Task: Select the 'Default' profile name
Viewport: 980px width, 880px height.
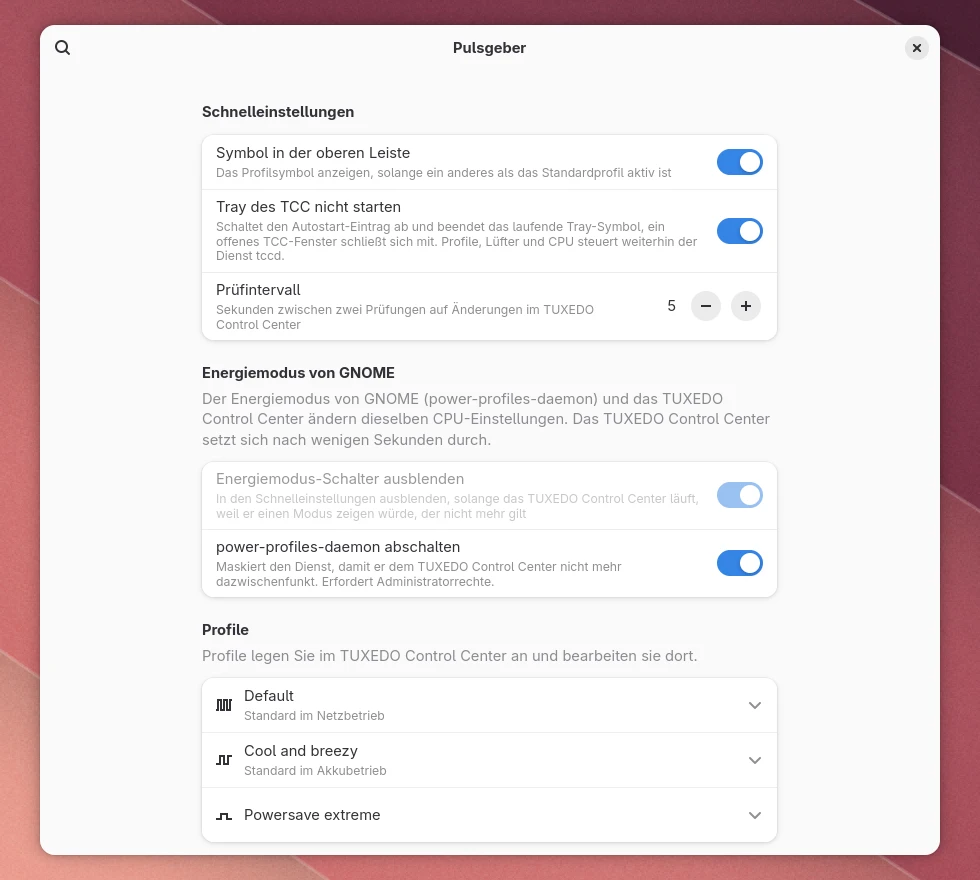Action: tap(269, 696)
